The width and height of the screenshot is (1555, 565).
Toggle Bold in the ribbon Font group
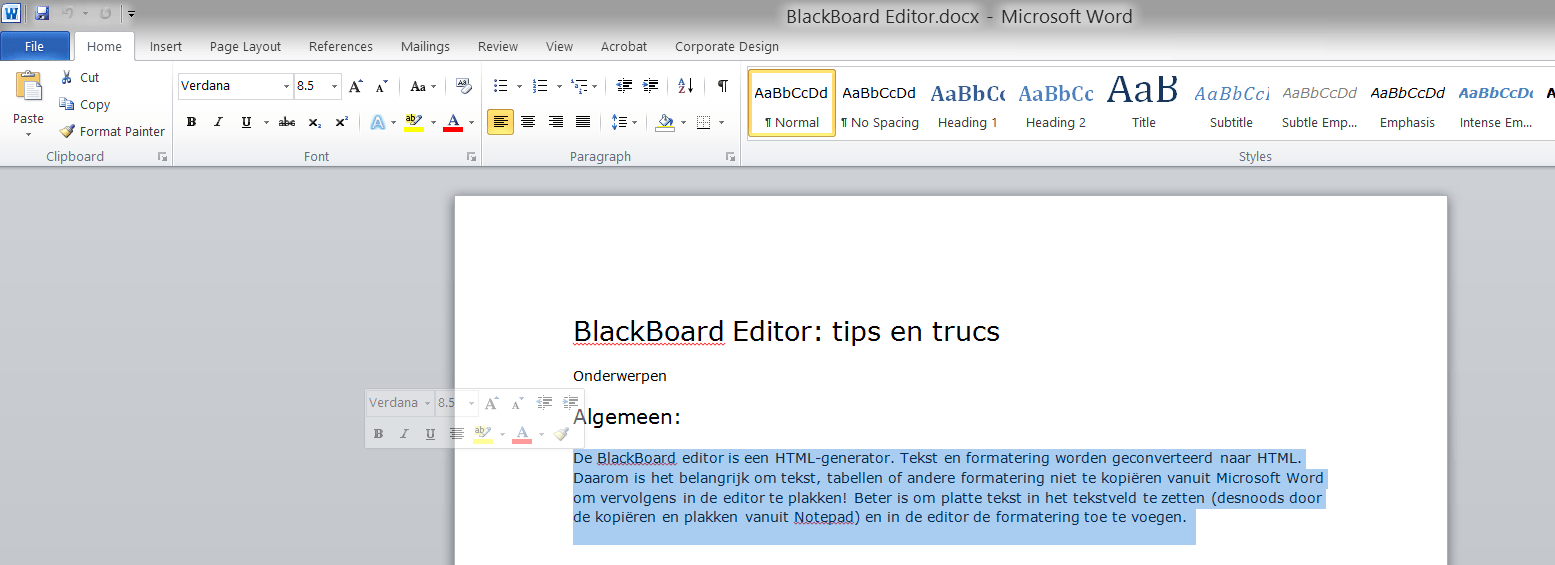coord(191,122)
